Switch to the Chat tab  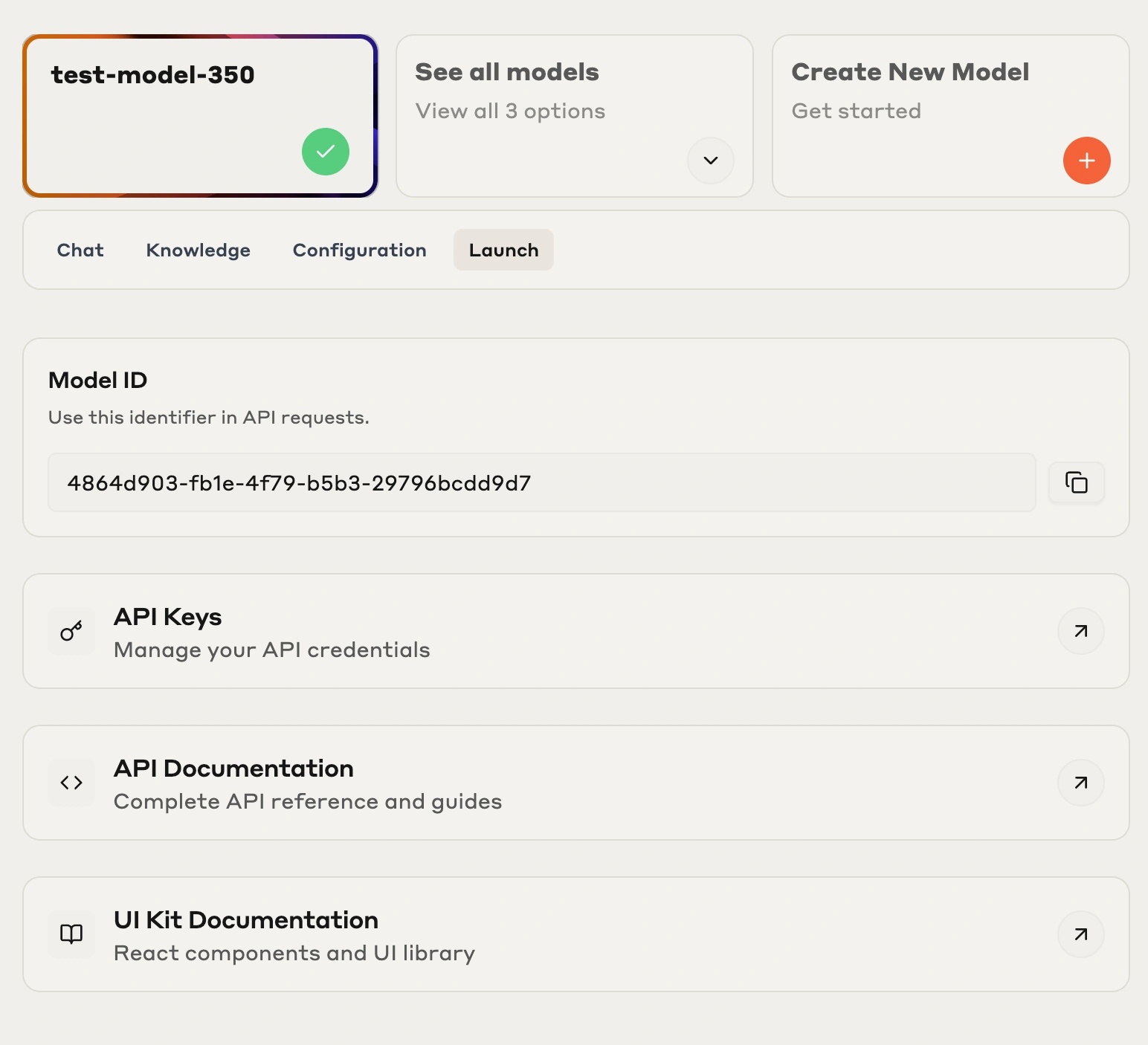(x=80, y=250)
